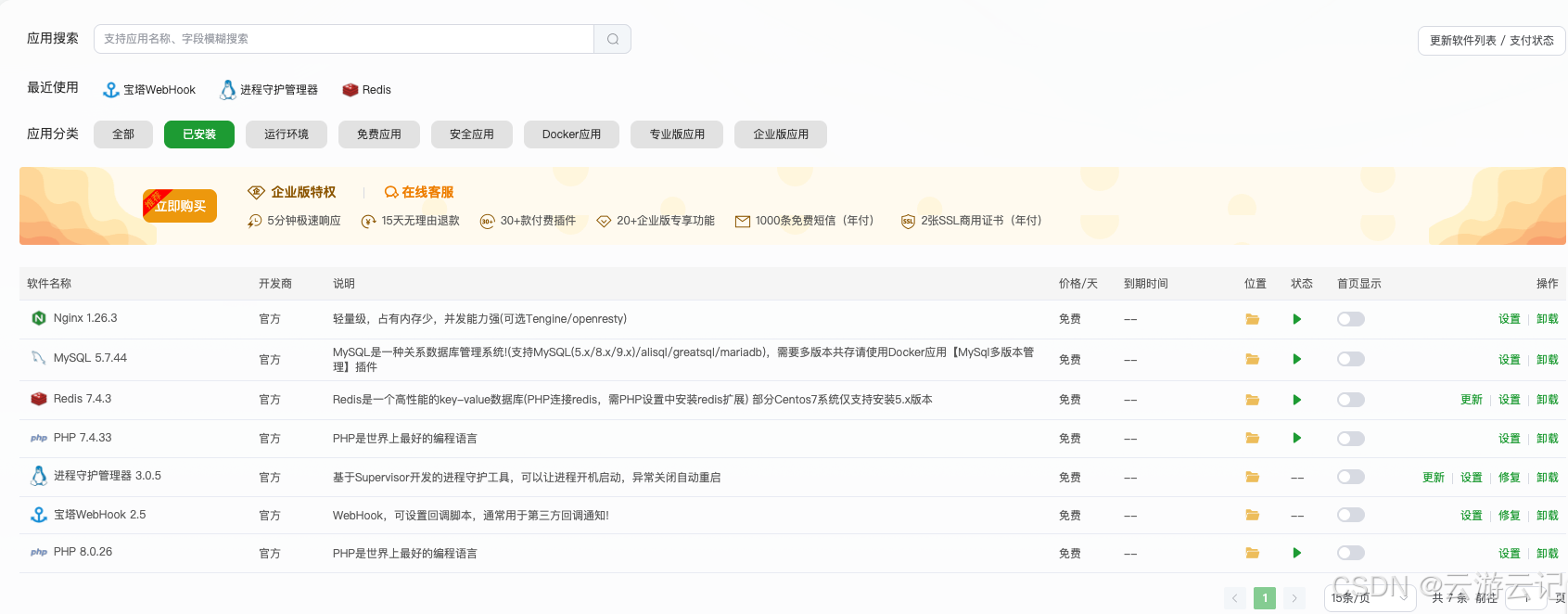Toggle homepage display for PHP 7.4.33
Screen dimensions: 1568x614
[x=1351, y=438]
